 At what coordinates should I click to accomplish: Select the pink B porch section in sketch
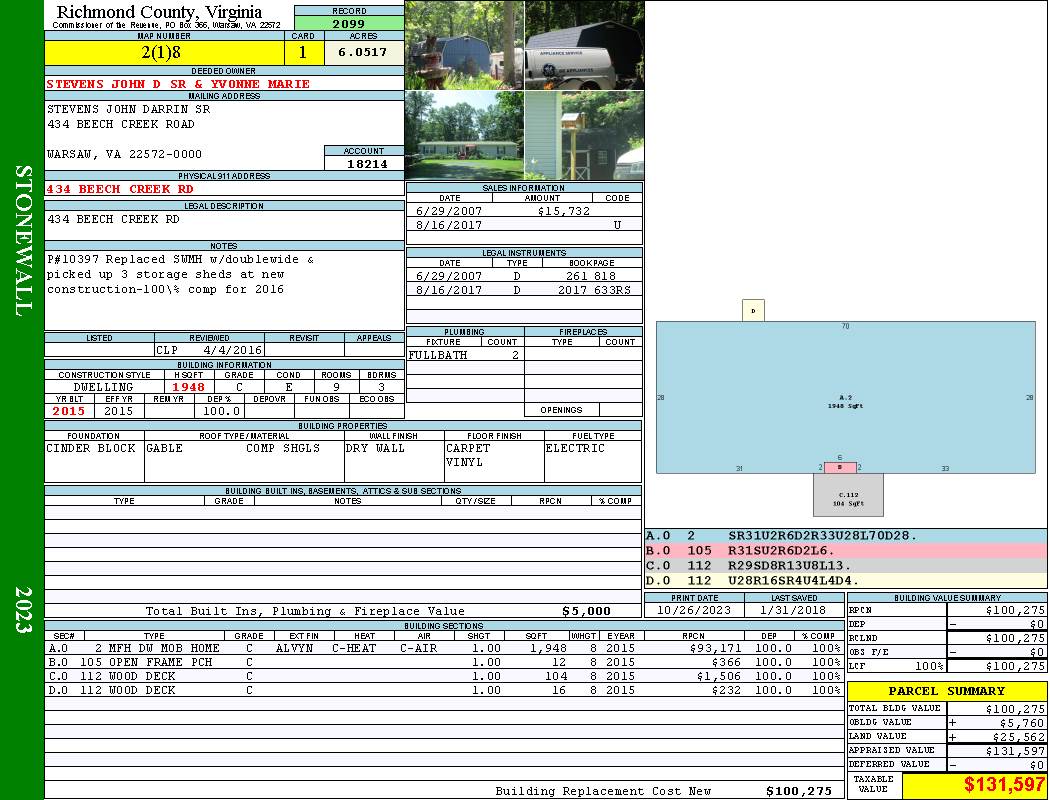(840, 467)
